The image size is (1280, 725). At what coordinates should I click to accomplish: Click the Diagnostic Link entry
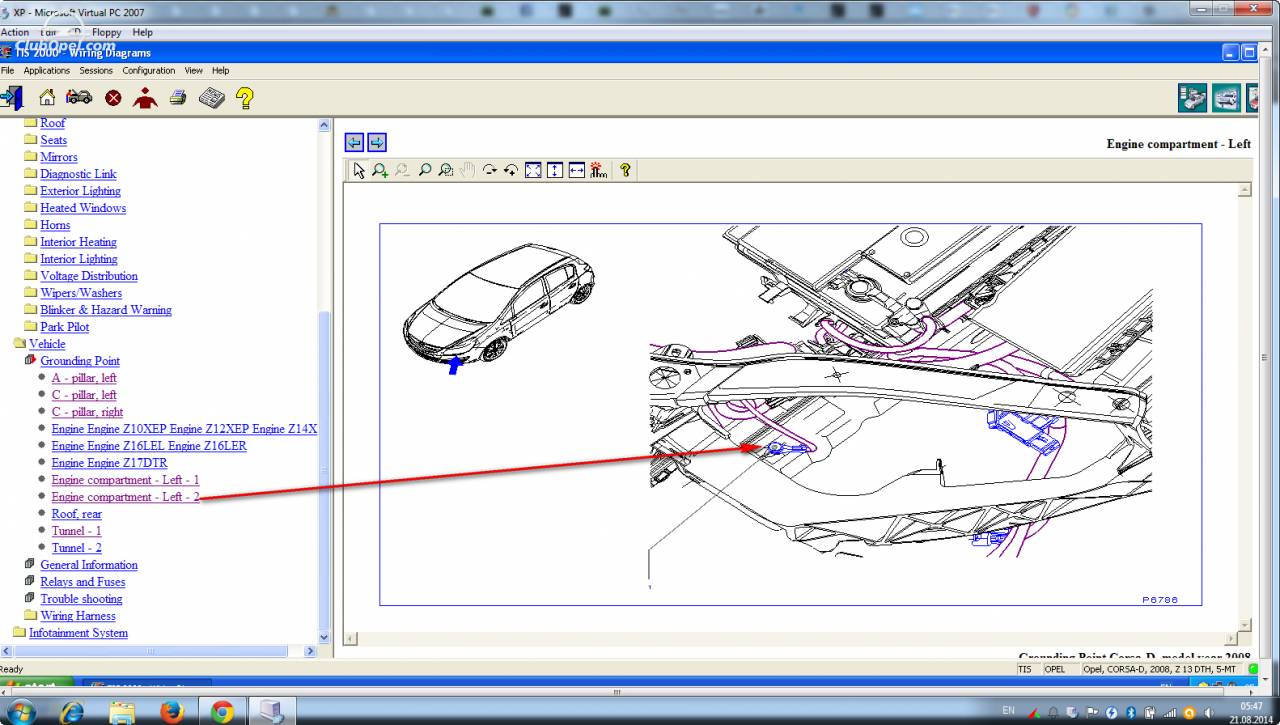78,174
